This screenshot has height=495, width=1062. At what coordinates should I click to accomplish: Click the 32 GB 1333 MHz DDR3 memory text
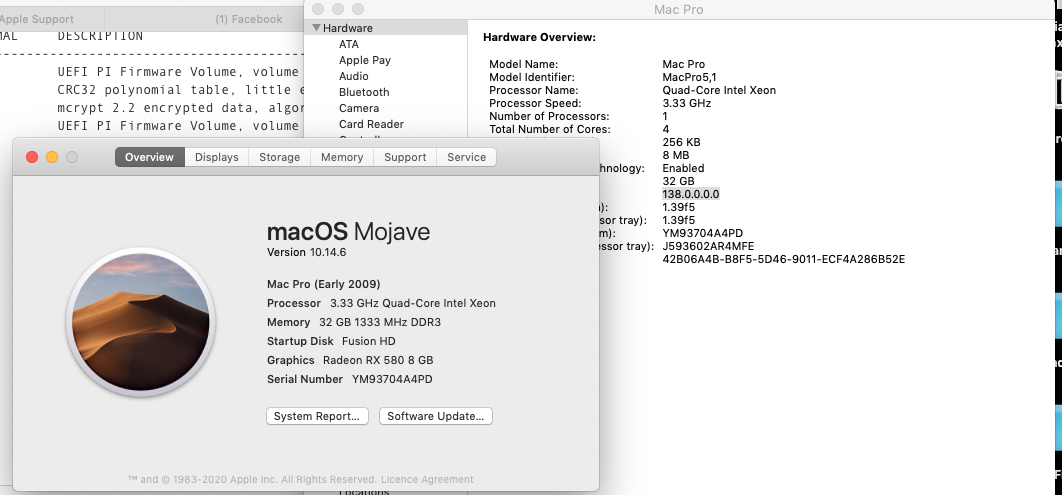coord(380,322)
